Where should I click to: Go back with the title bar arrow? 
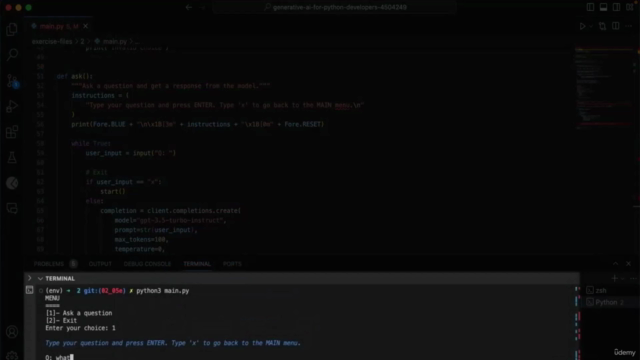tap(189, 7)
